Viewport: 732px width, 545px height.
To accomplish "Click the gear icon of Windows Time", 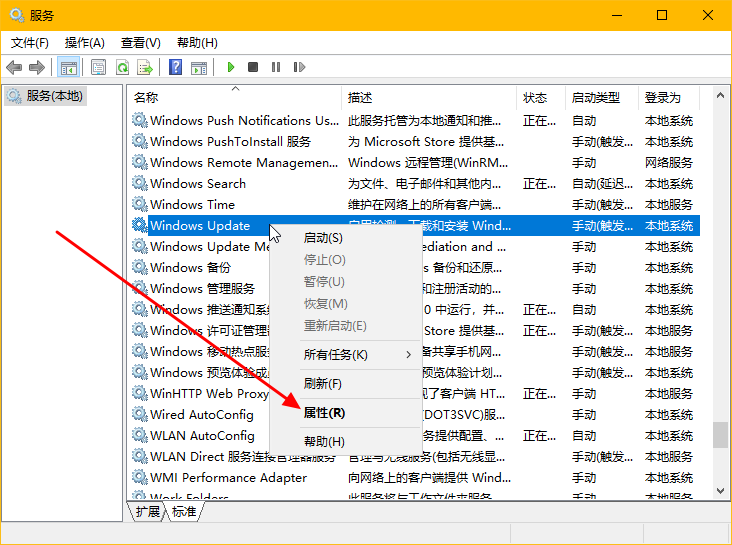I will (x=139, y=204).
